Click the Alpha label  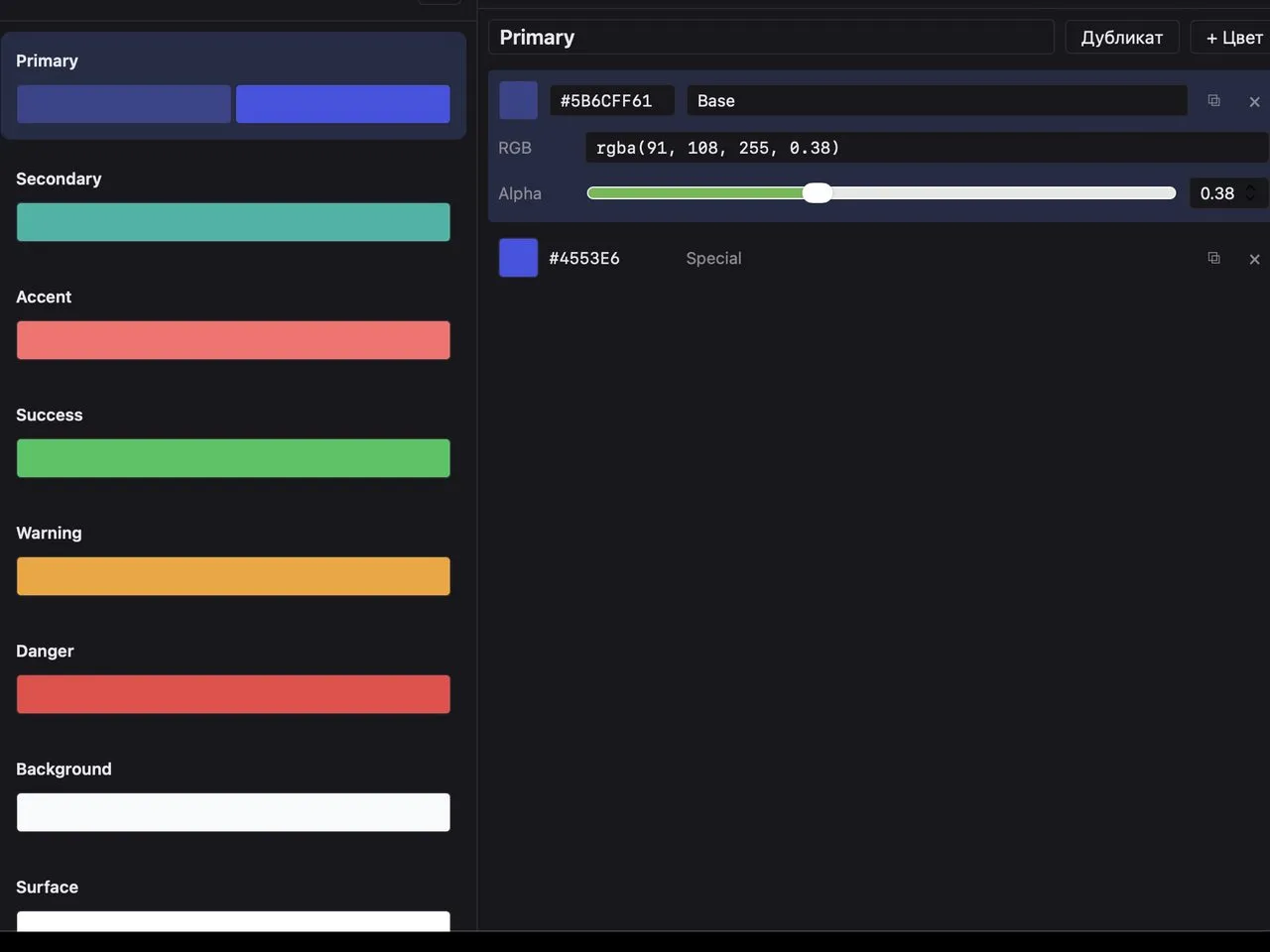click(520, 193)
